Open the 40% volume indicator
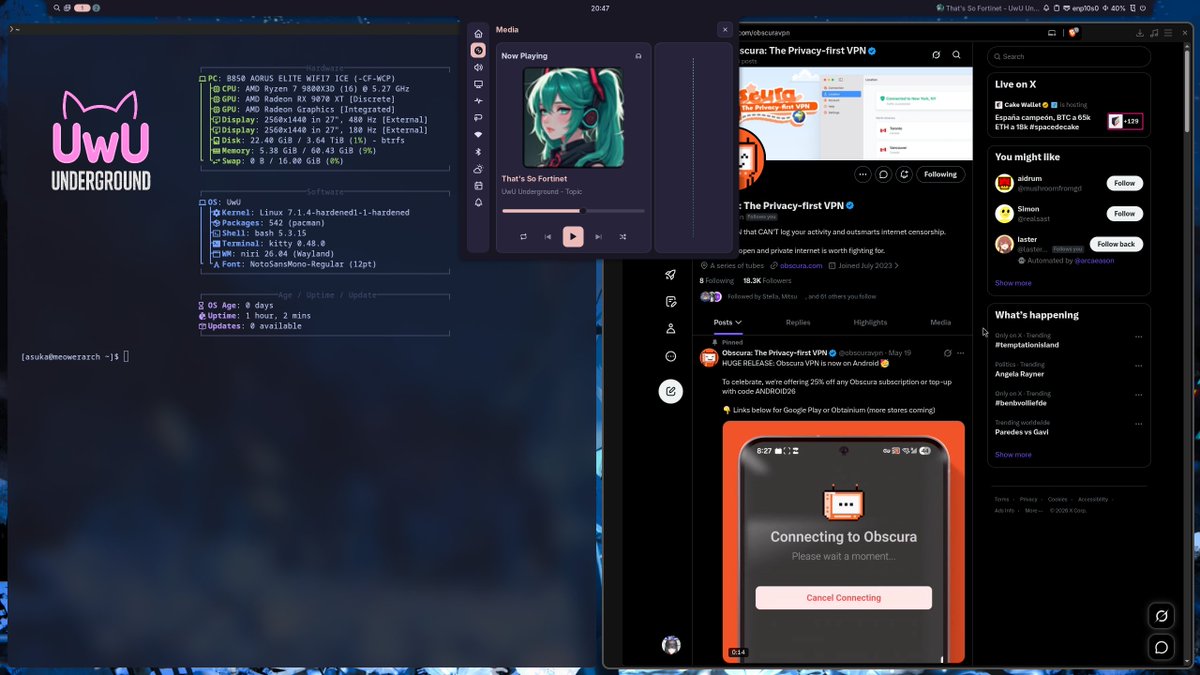Screen dimensions: 1200x675 [x=1116, y=7]
